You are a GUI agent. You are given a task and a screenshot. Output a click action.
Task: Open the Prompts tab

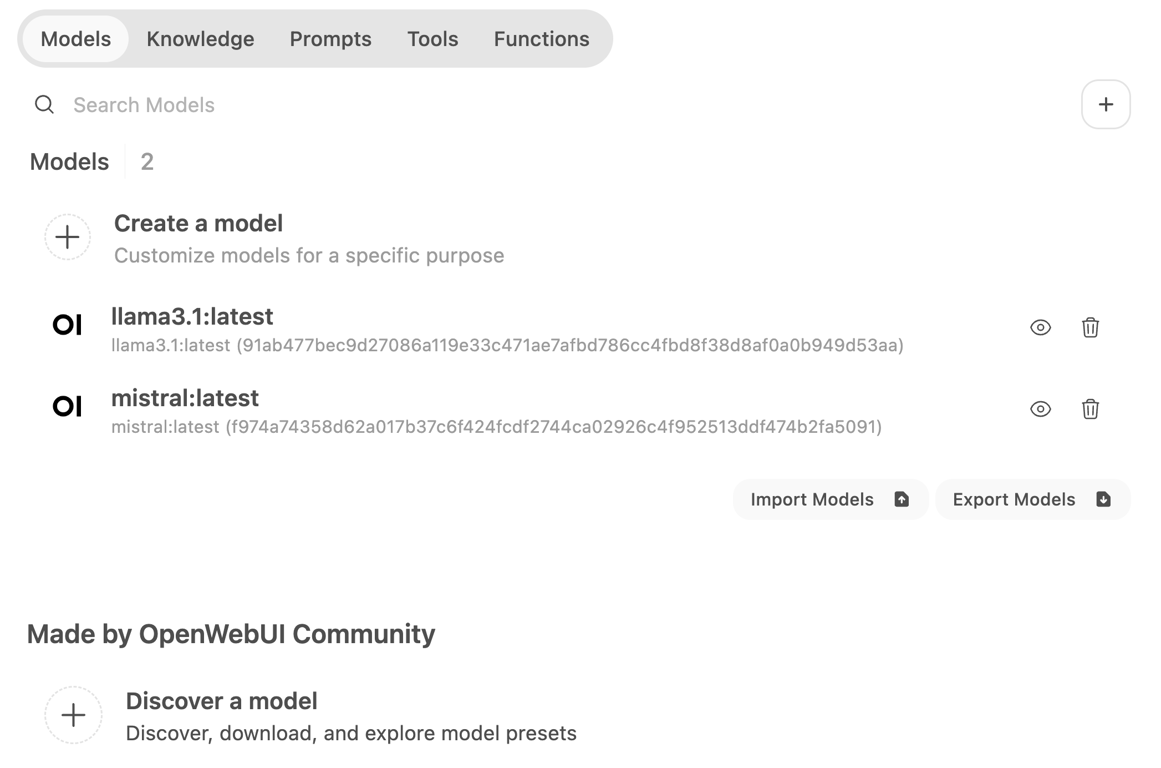330,39
